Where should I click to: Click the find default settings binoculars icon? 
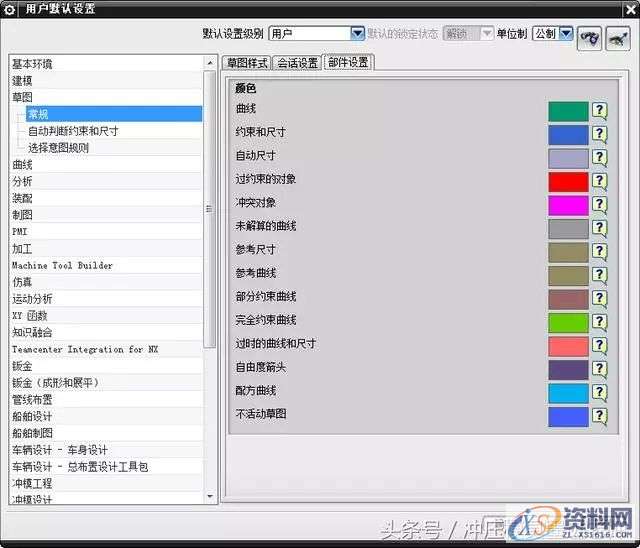[x=589, y=38]
